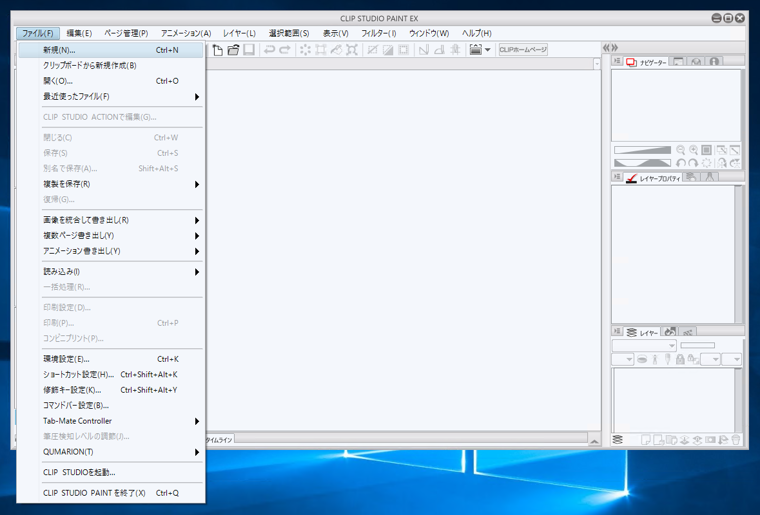
Task: Expand QUMARION(T) submenu
Action: pos(111,452)
